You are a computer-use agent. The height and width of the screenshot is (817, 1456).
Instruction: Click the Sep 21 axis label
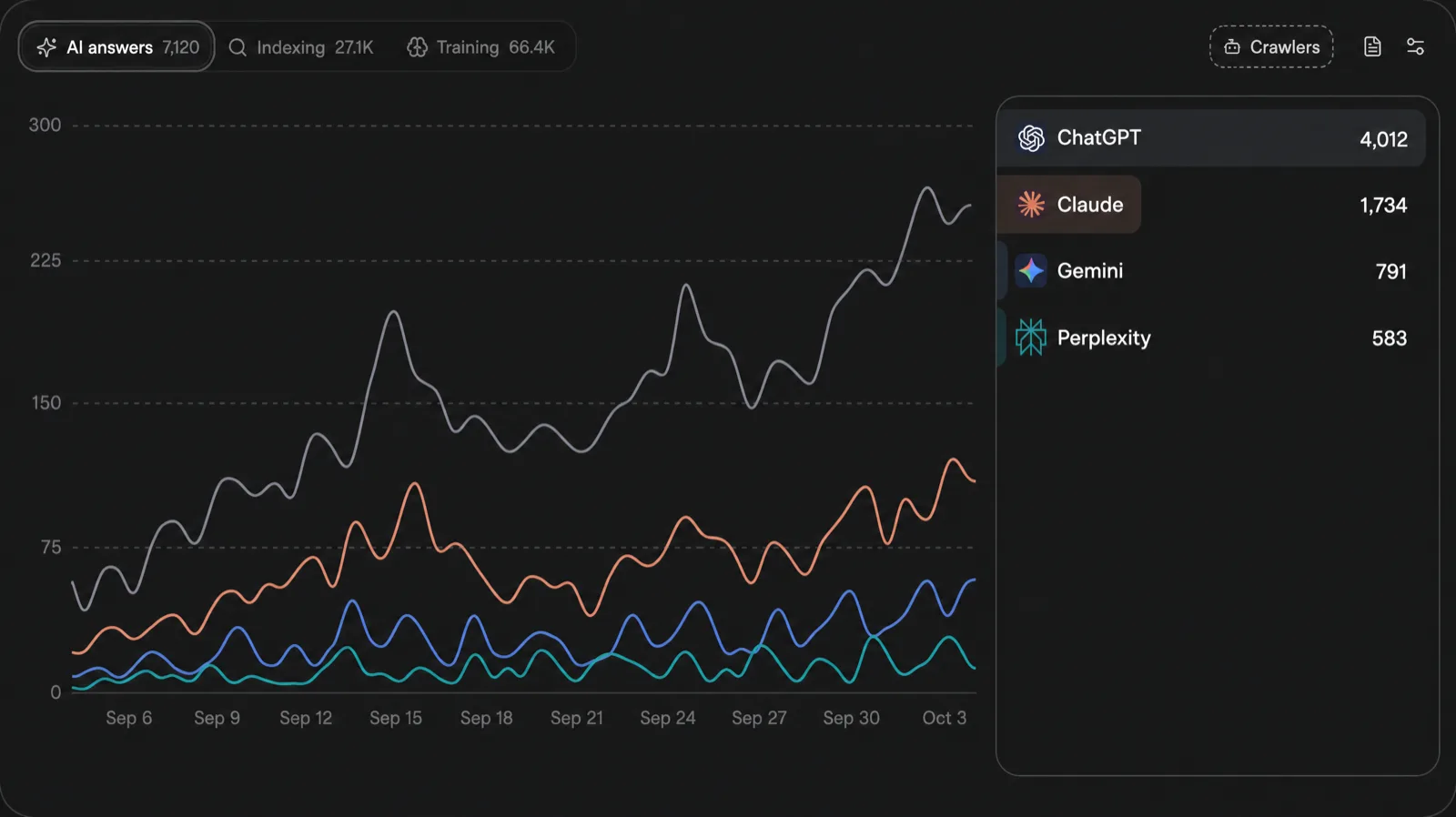(x=577, y=718)
